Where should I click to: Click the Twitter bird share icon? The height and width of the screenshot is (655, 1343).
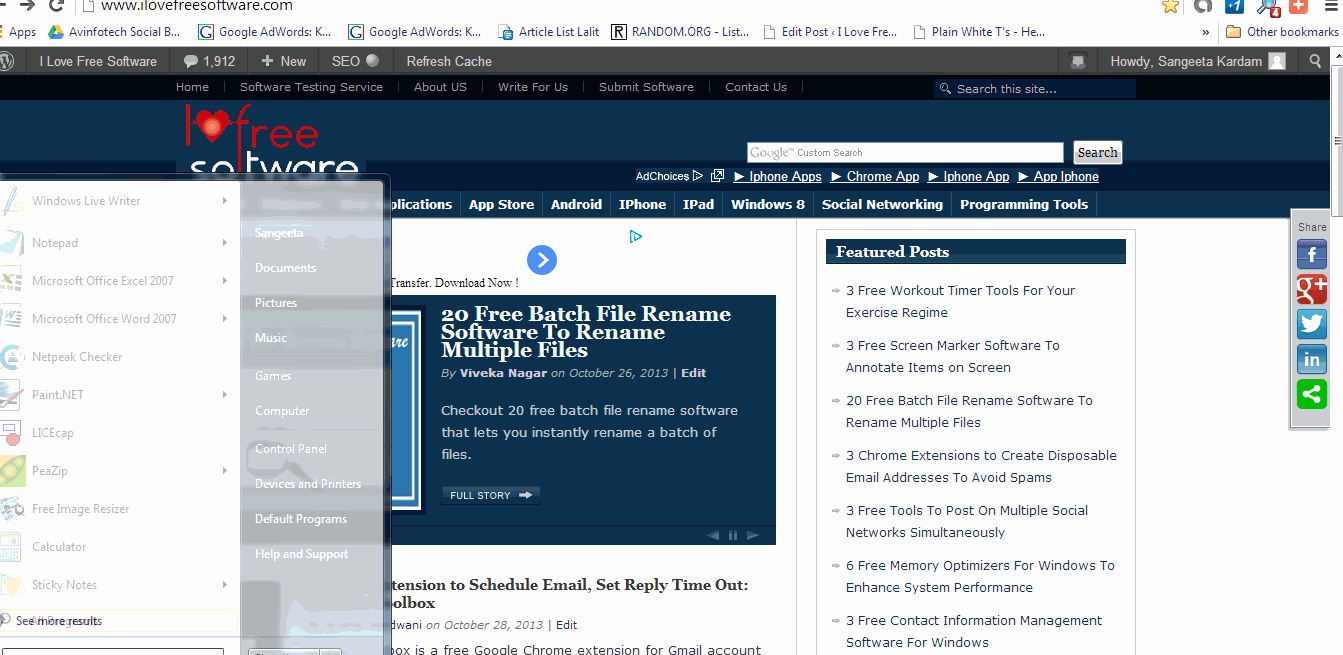tap(1311, 324)
